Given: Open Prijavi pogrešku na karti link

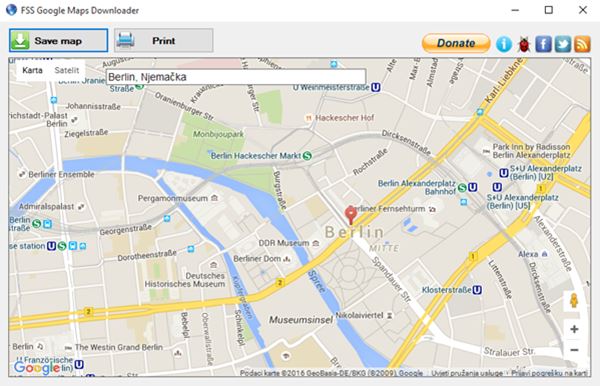Looking at the screenshot, I should pyautogui.click(x=549, y=373).
